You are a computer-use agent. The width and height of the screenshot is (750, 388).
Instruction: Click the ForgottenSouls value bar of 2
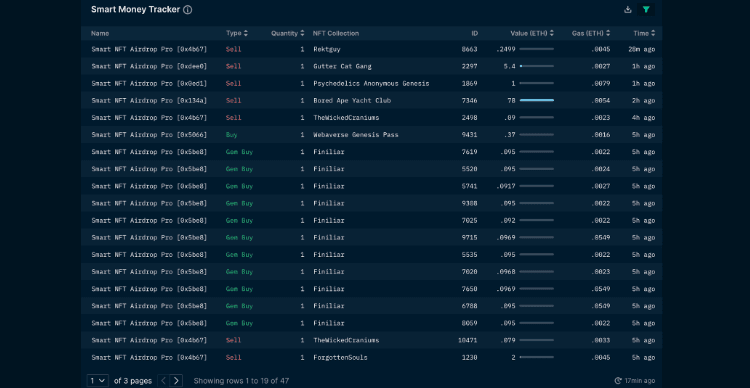point(537,357)
